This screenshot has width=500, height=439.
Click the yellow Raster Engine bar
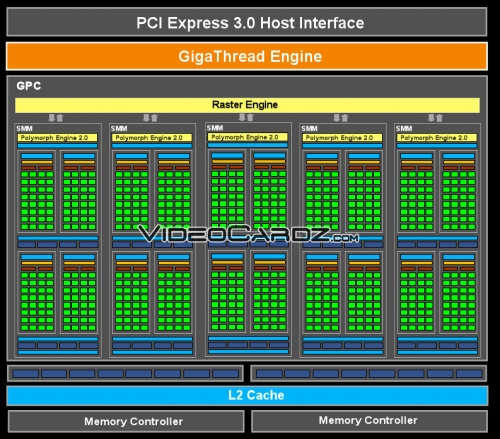(247, 105)
